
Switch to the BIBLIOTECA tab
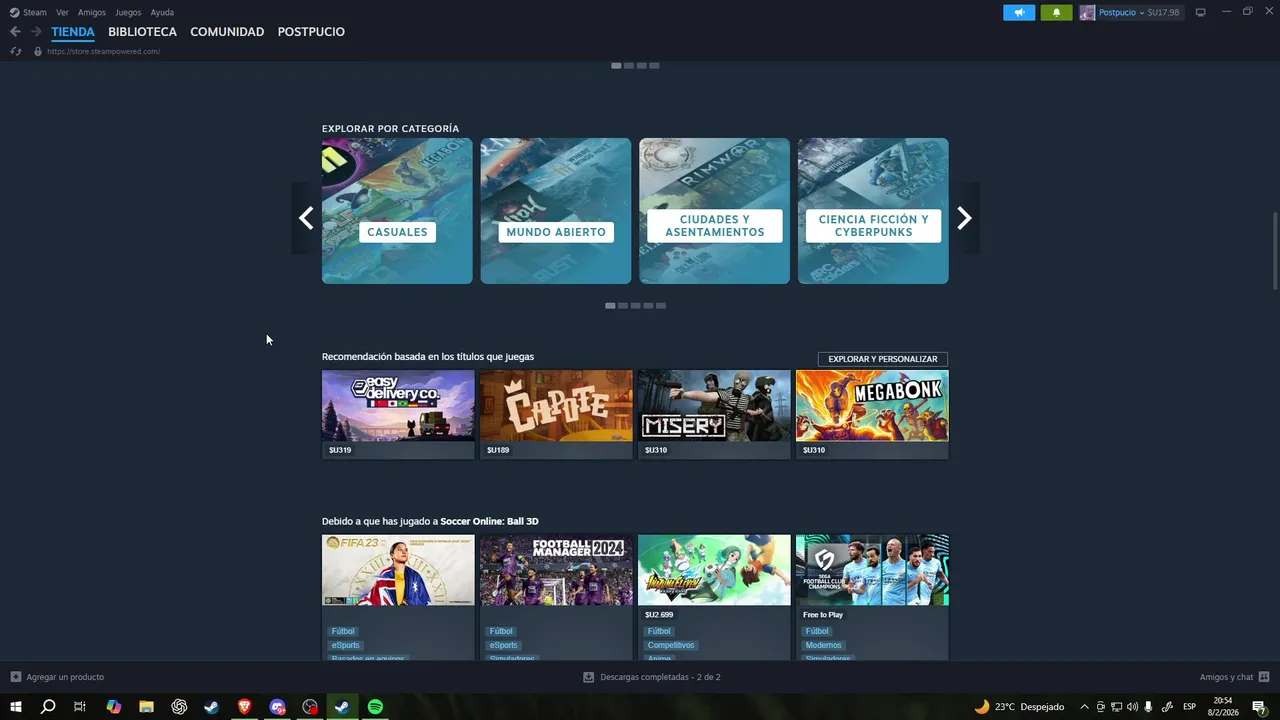pos(142,32)
